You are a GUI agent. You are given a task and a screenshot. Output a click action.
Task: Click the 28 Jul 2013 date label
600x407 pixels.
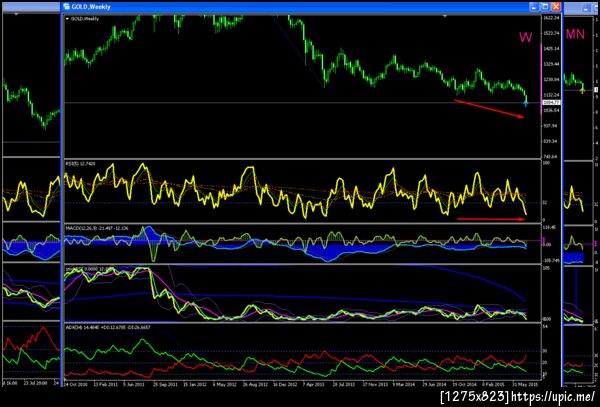coord(344,384)
